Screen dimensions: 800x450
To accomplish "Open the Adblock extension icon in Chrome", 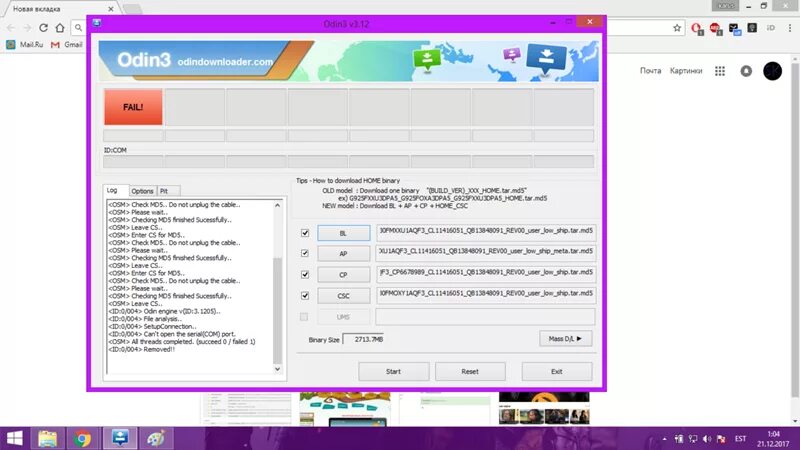I will [x=716, y=29].
